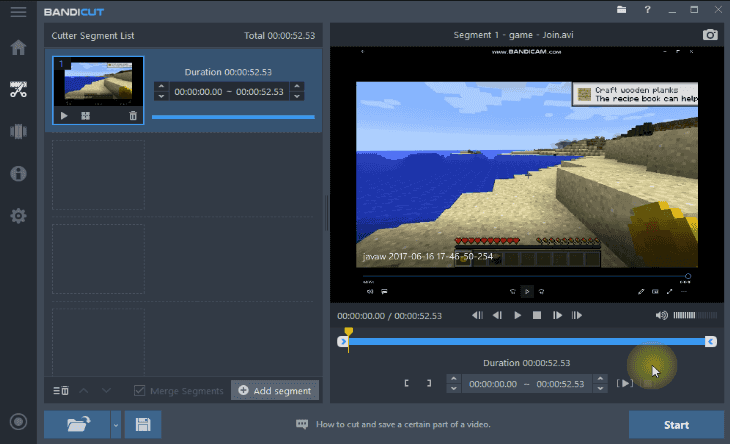Play the preview video
730x444 pixels.
coord(517,316)
